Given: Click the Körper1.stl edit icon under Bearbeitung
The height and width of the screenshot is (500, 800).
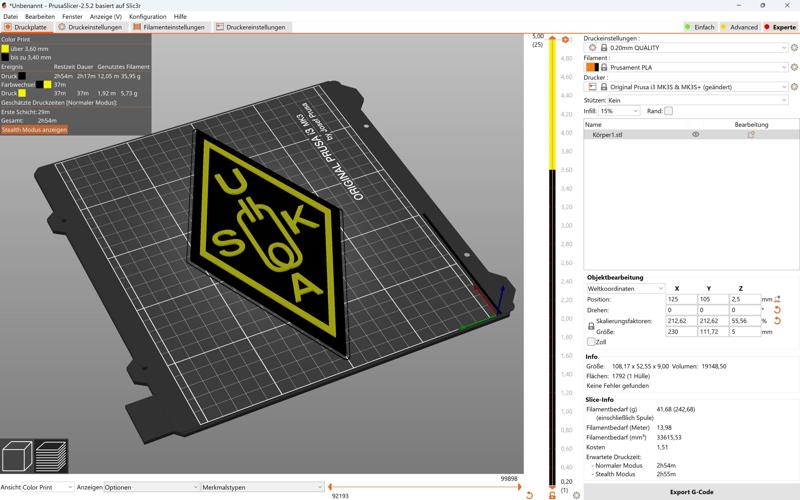Looking at the screenshot, I should [751, 134].
